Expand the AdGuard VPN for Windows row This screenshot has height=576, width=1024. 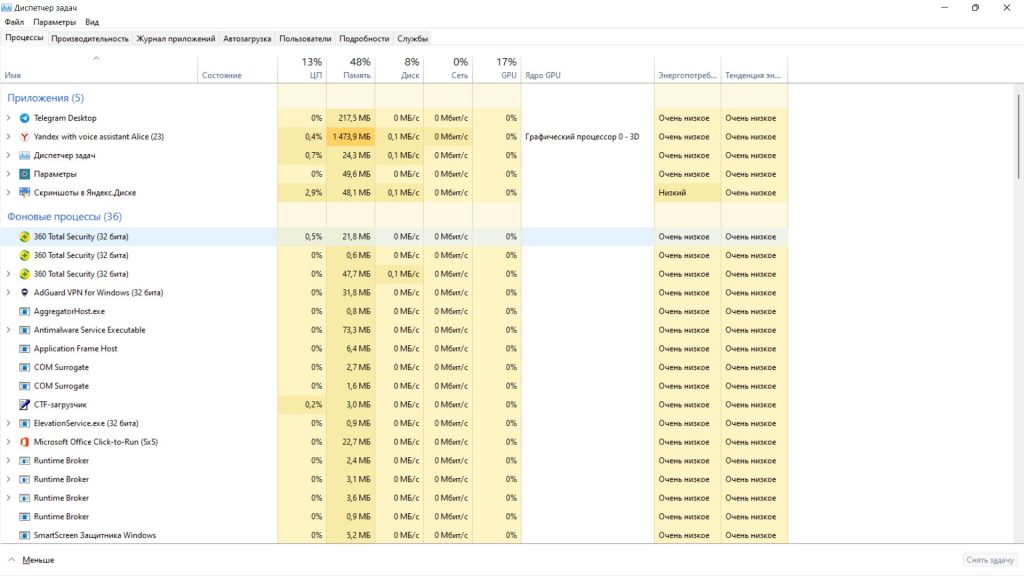click(x=8, y=293)
